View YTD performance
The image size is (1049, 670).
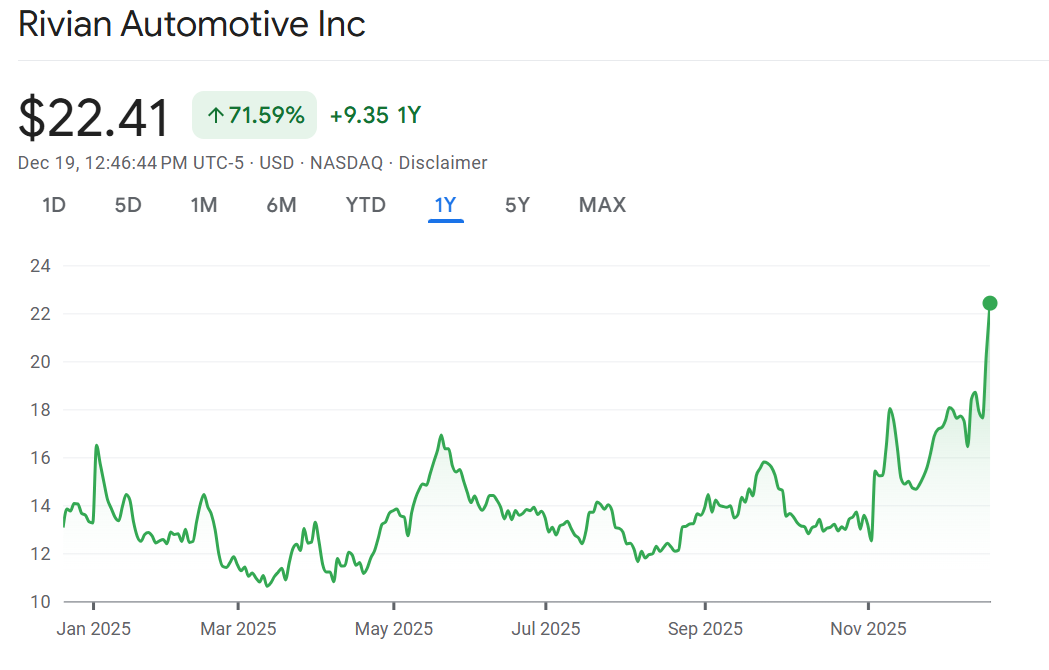click(x=365, y=205)
